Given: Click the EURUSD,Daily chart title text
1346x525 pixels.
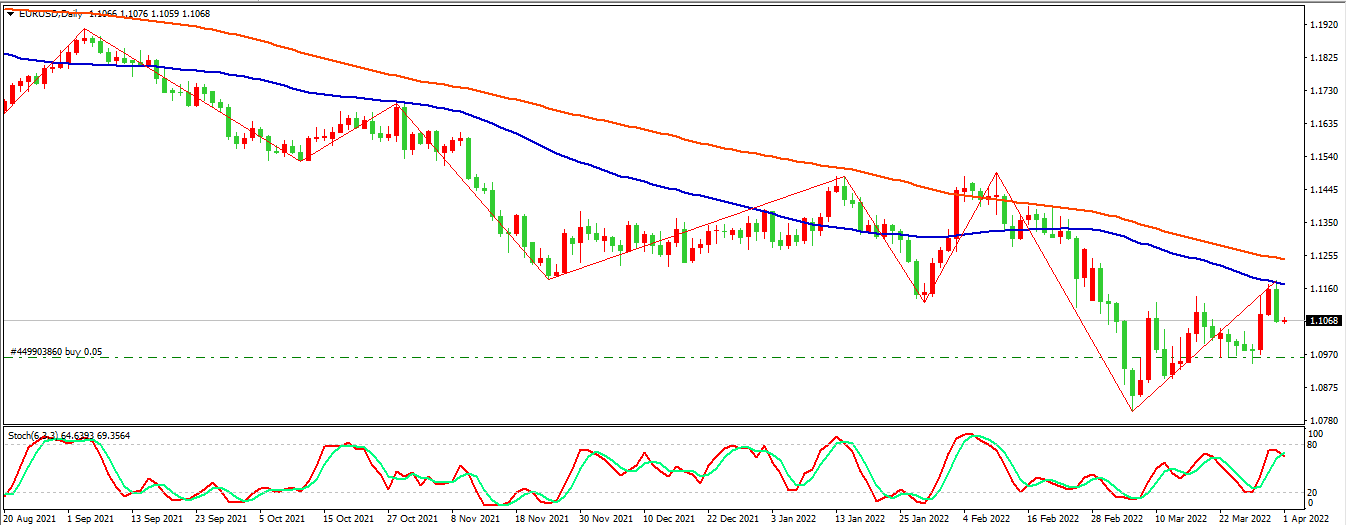Looking at the screenshot, I should [x=52, y=13].
